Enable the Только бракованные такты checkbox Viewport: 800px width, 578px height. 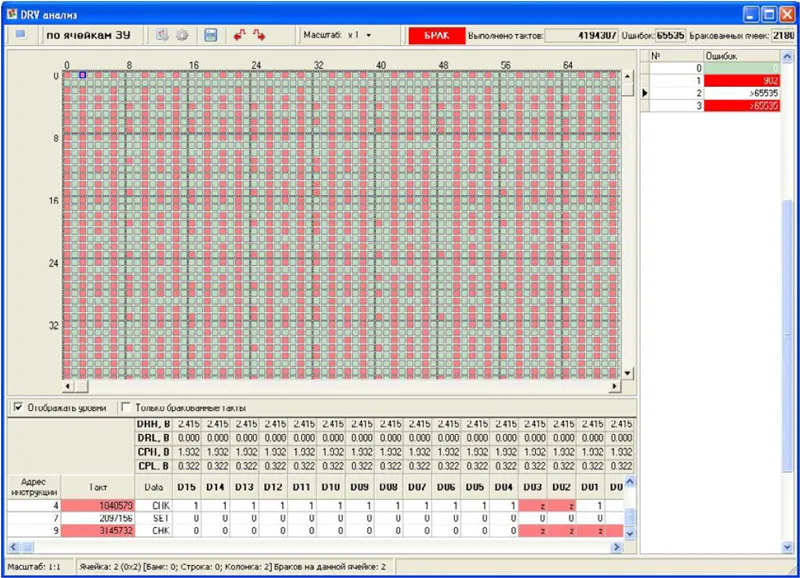pos(126,407)
